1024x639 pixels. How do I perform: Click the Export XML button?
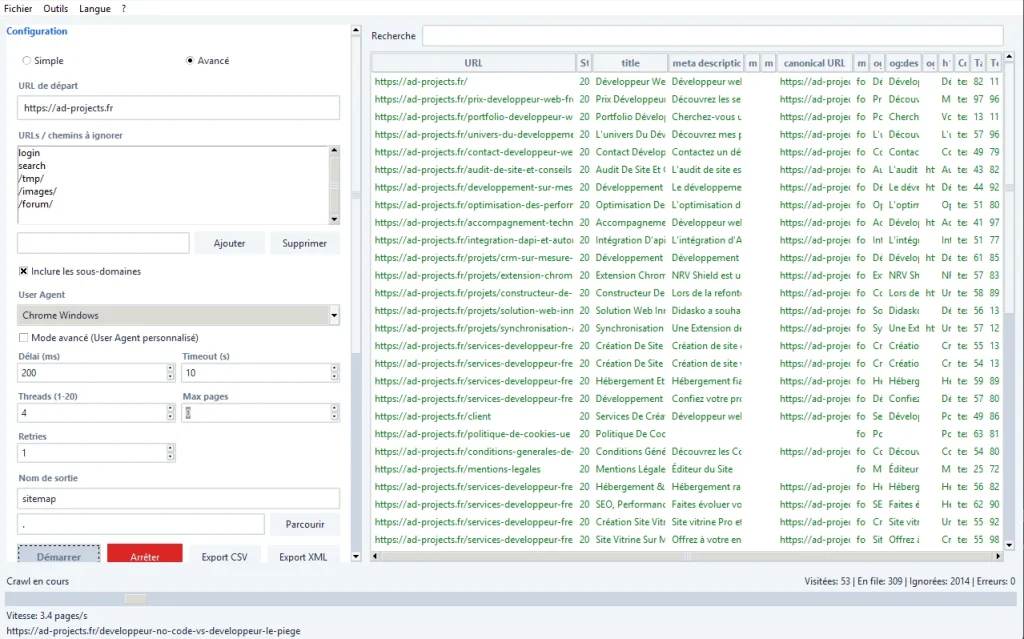pyautogui.click(x=303, y=555)
